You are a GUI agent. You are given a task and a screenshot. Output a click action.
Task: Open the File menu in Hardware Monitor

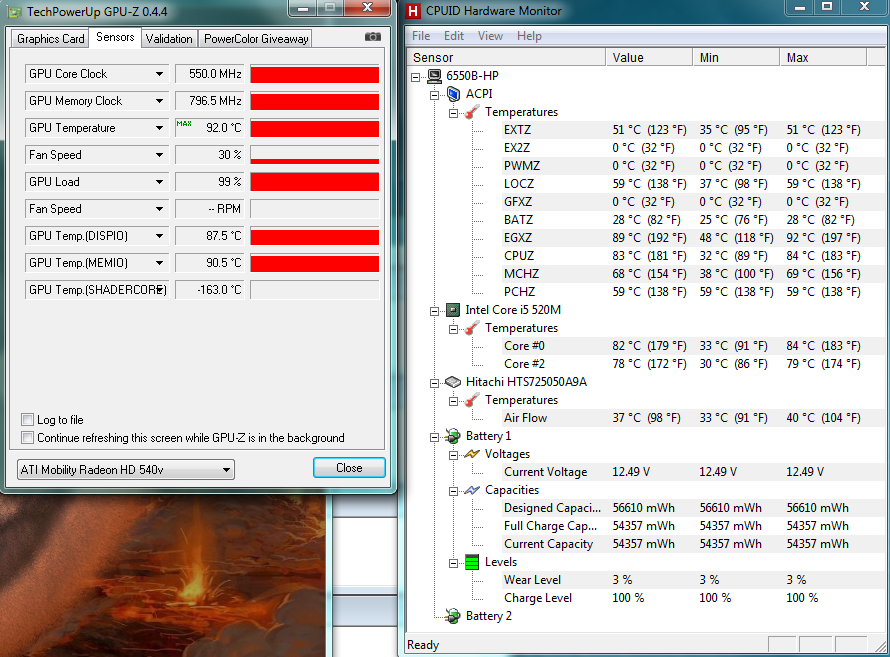(x=421, y=36)
